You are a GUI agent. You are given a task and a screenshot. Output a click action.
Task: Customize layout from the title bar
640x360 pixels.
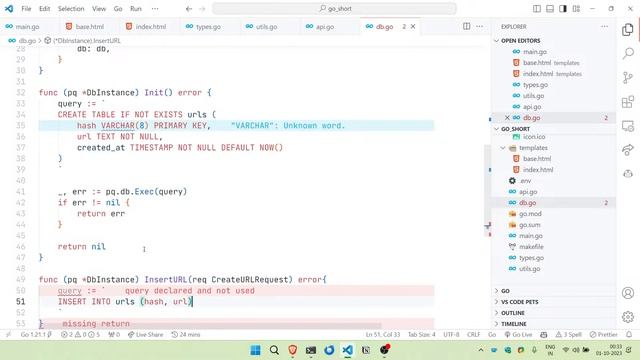[576, 9]
